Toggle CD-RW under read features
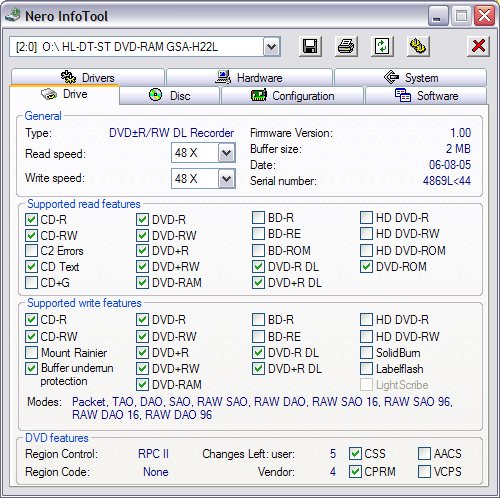Image resolution: width=500 pixels, height=498 pixels. (31, 235)
